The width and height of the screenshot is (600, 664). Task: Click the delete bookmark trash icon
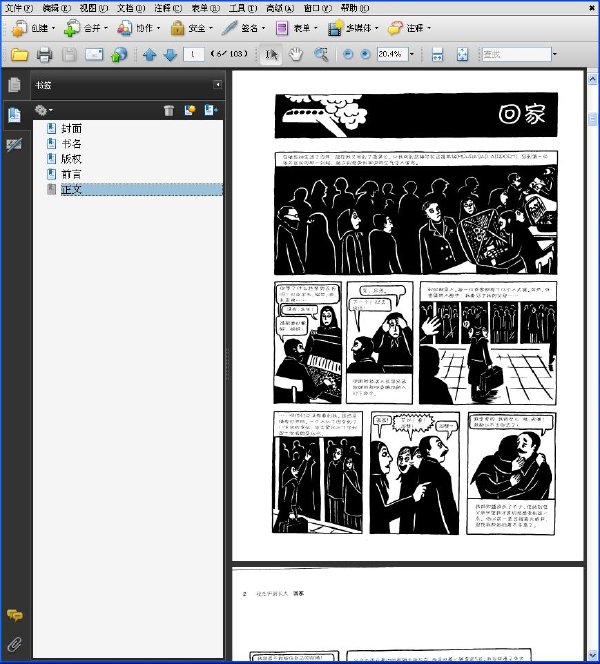tap(169, 111)
